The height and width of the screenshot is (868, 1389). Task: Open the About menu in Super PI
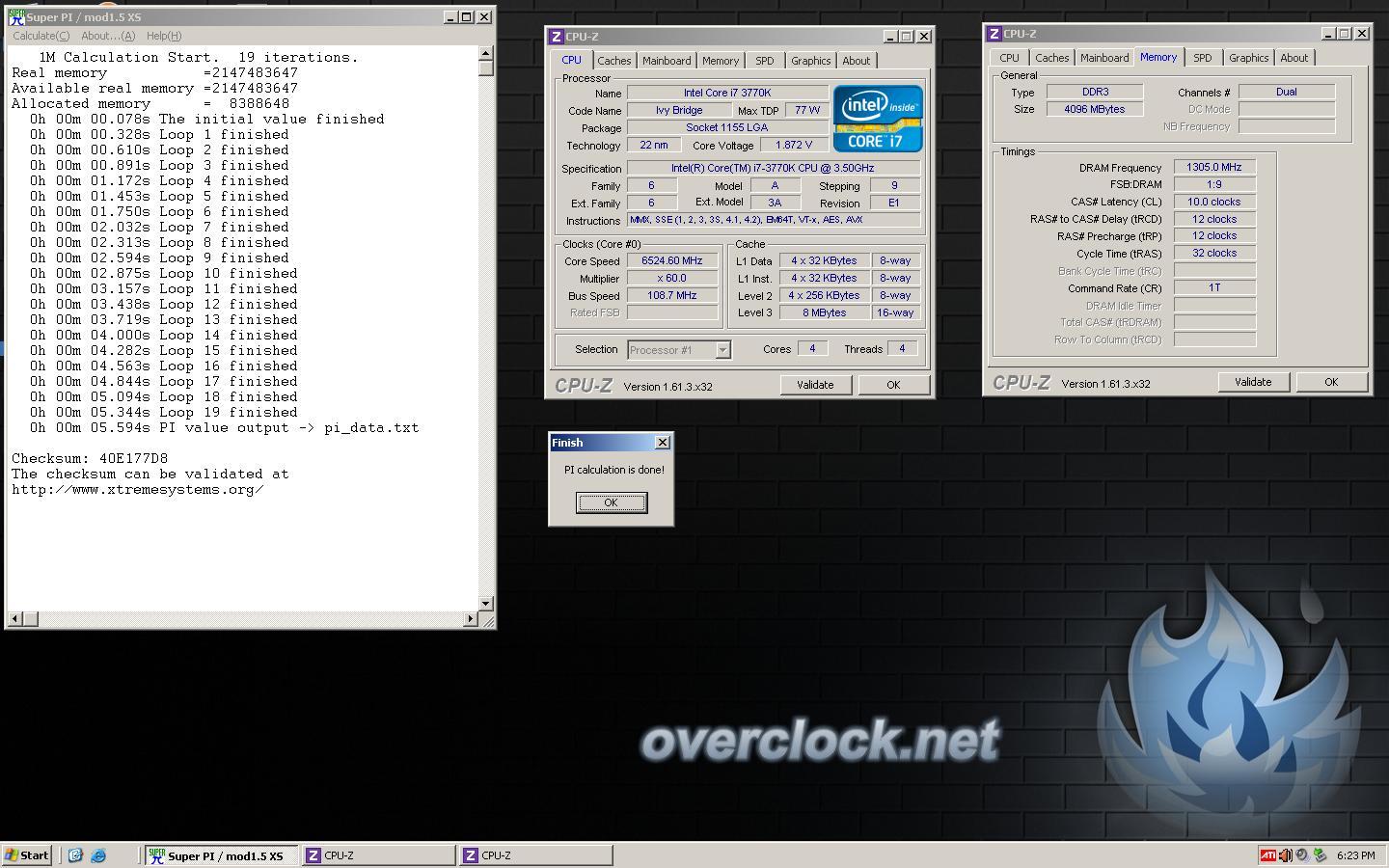108,36
